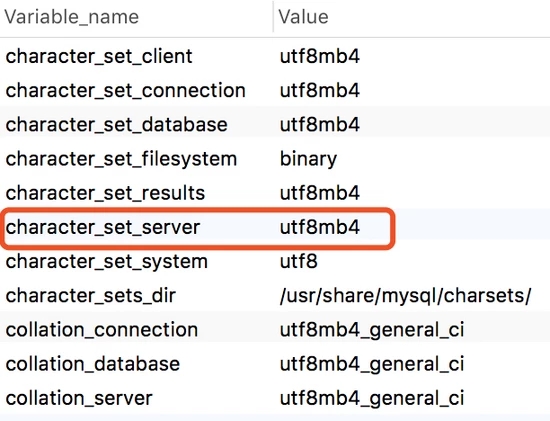The height and width of the screenshot is (421, 550).
Task: Select the collation_connection variable name
Action: (x=102, y=330)
